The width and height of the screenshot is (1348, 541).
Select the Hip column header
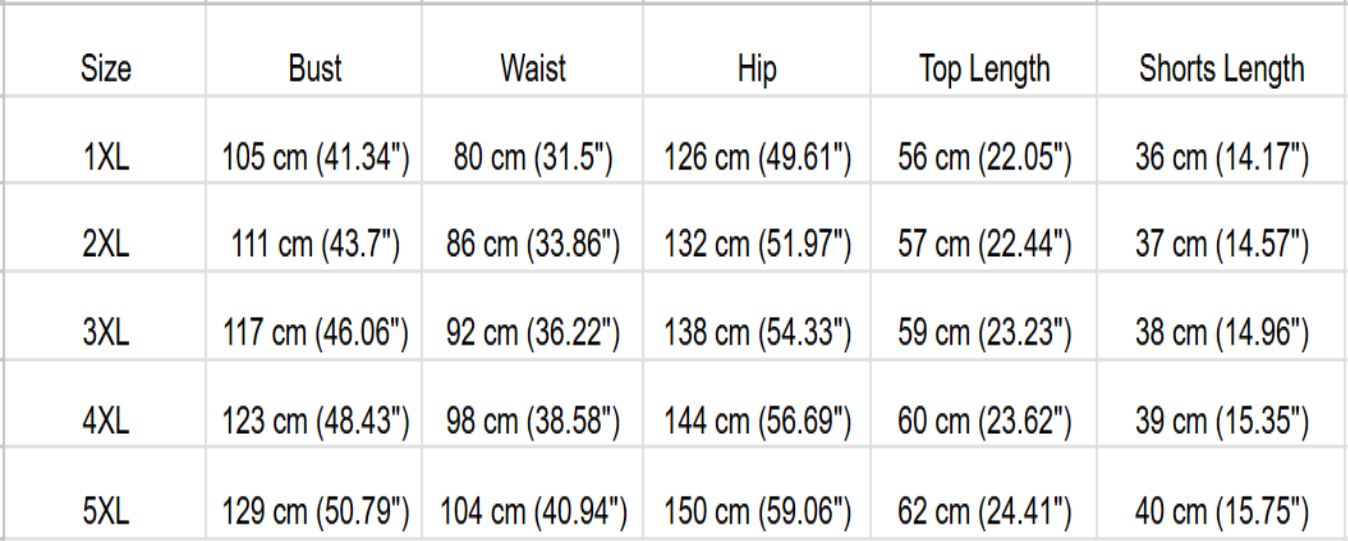click(757, 69)
